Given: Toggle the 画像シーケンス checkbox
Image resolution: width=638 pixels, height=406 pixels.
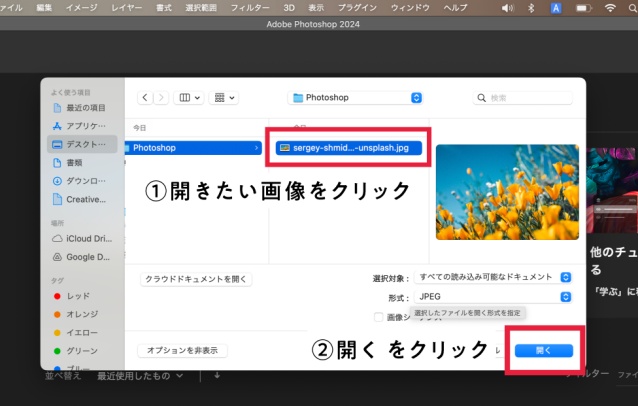Looking at the screenshot, I should tap(378, 317).
